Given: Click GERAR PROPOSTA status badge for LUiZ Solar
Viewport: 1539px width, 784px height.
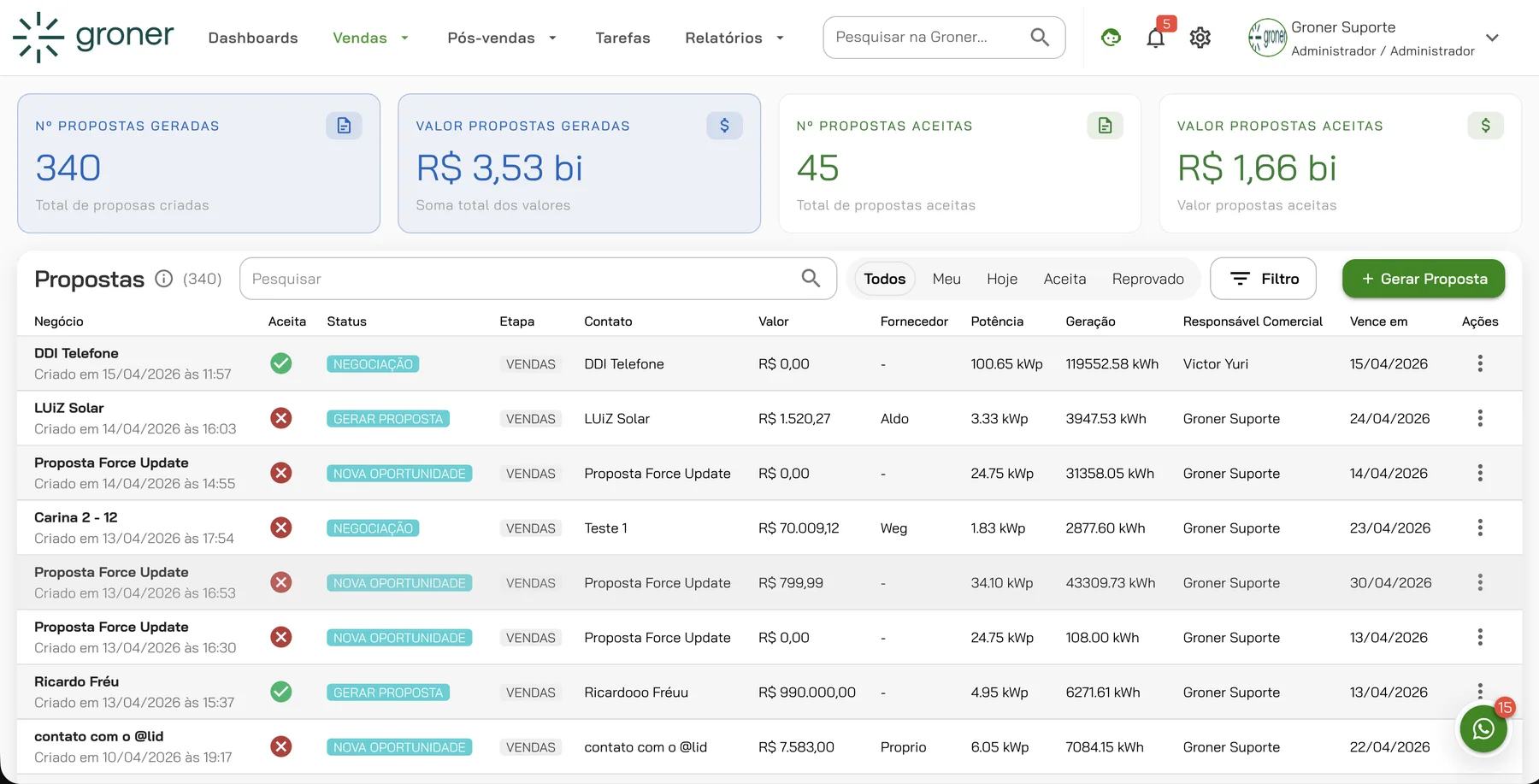Looking at the screenshot, I should click(x=388, y=419).
